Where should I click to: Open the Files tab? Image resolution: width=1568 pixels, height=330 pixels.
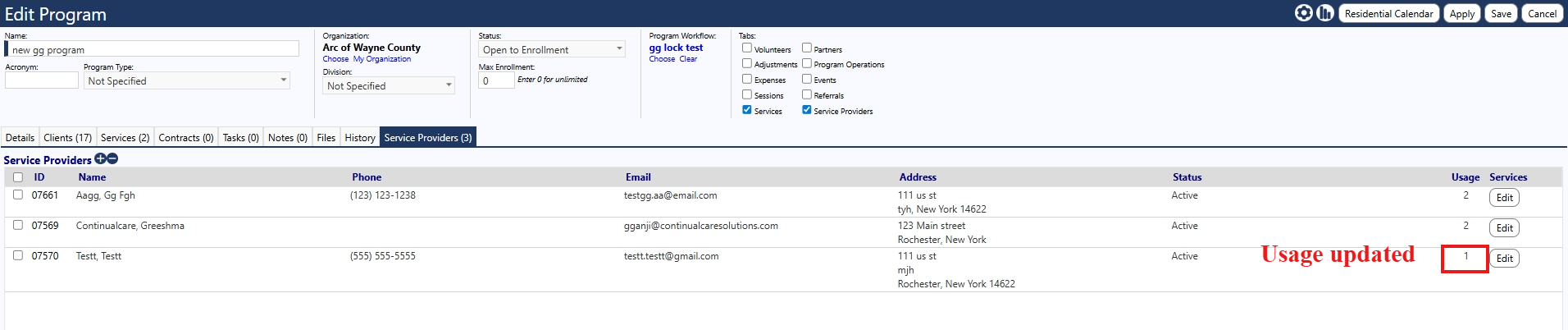pyautogui.click(x=326, y=138)
